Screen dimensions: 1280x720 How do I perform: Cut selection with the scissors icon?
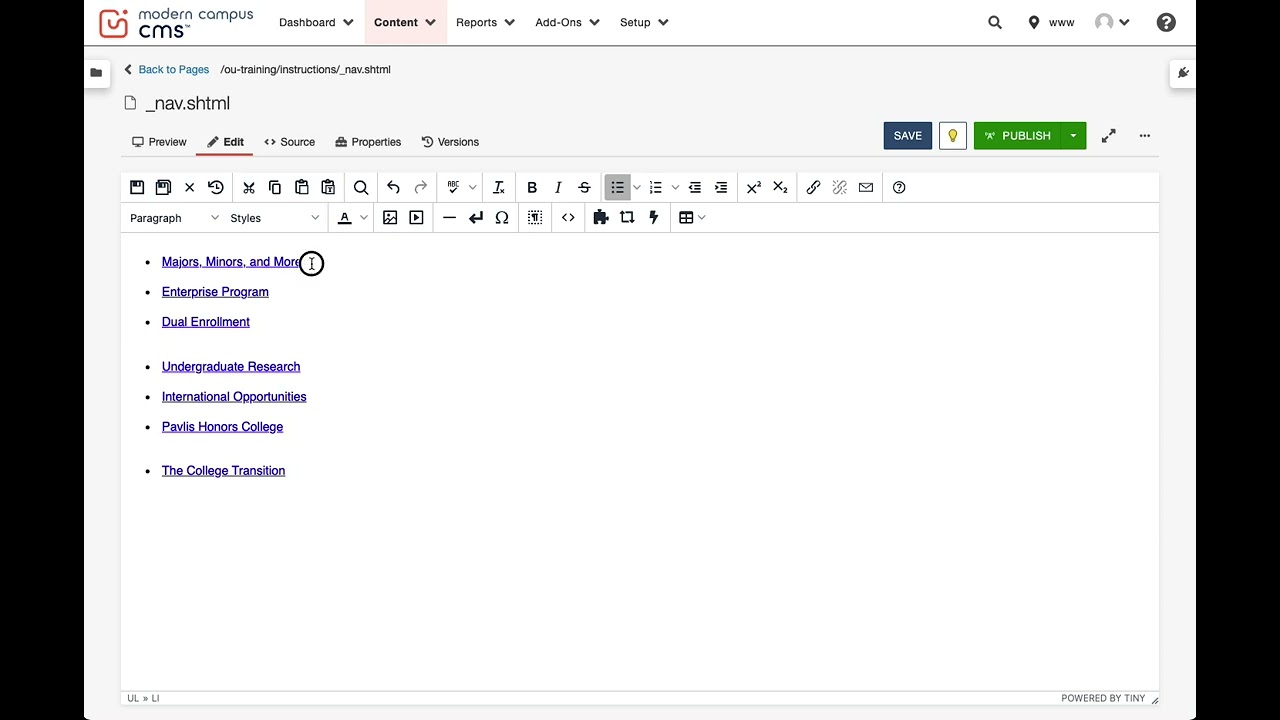pos(249,187)
